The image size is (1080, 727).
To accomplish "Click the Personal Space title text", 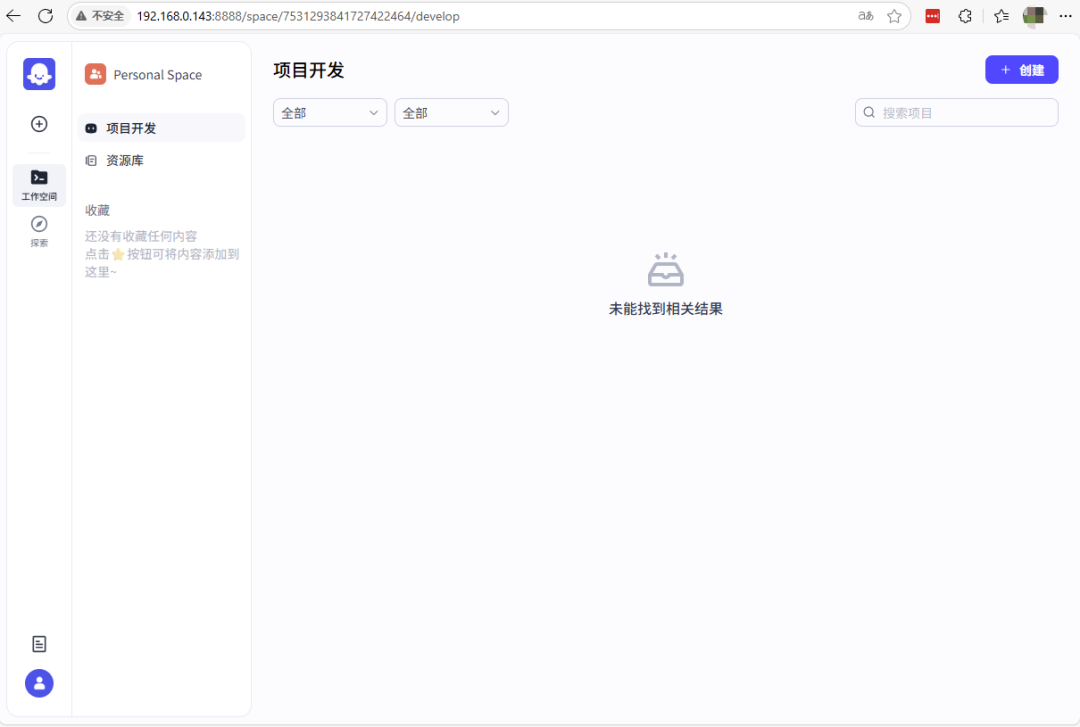I will [x=158, y=74].
